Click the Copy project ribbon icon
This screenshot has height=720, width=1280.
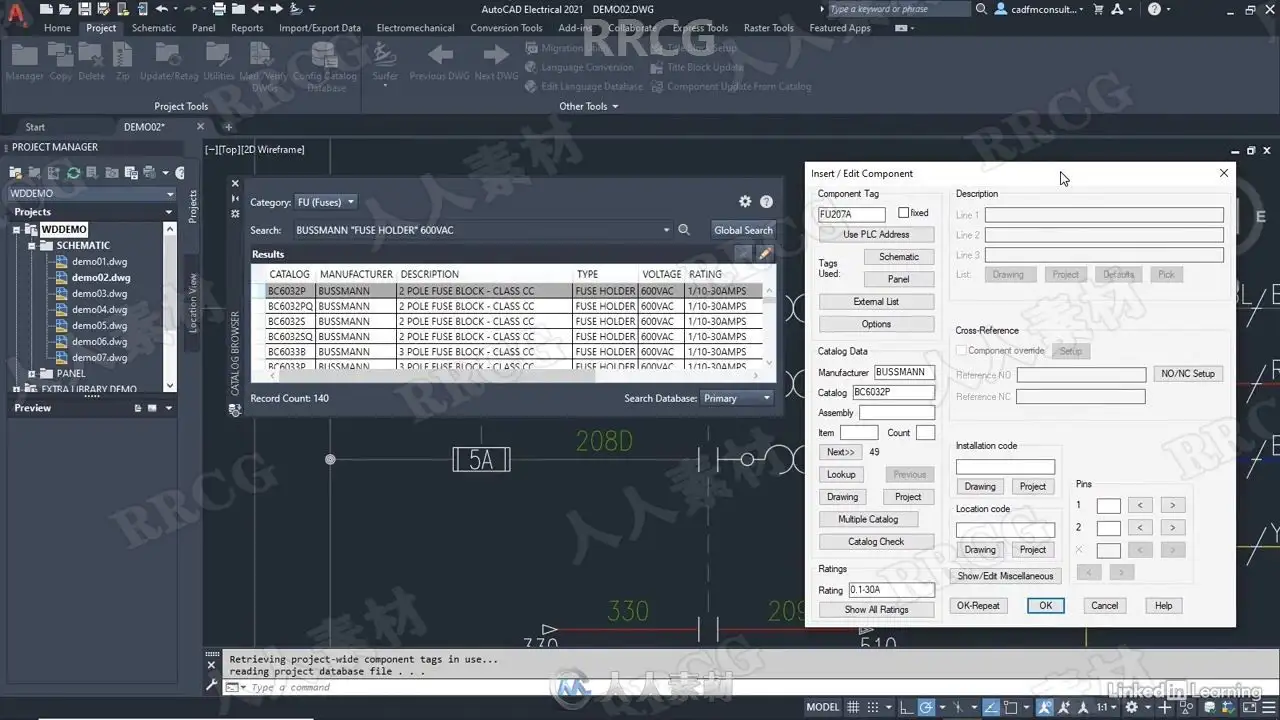[x=61, y=62]
